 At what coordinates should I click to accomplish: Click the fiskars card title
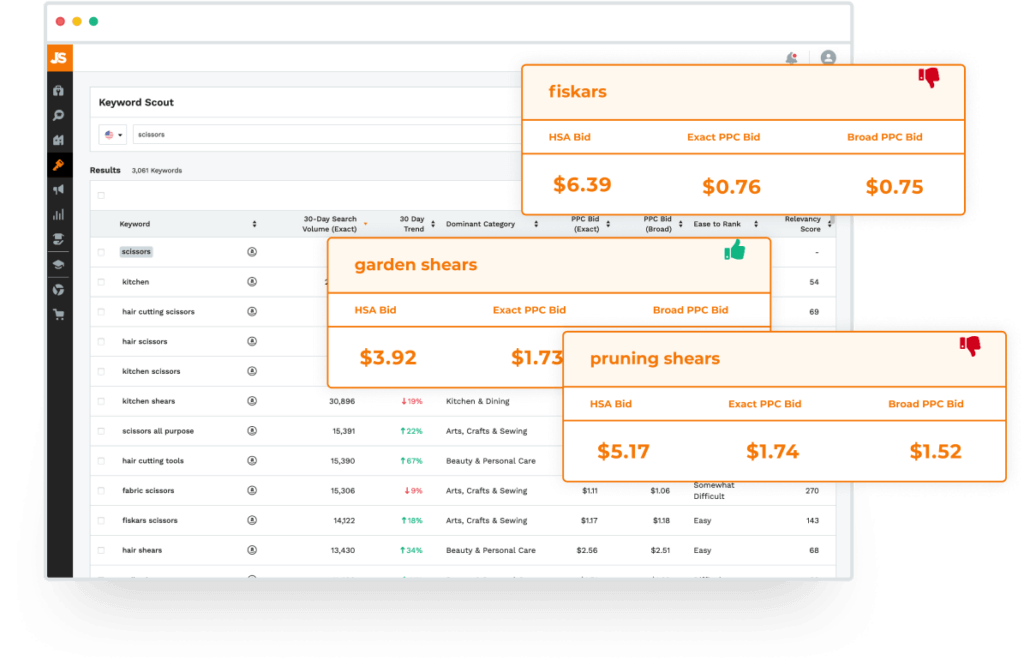coord(577,91)
